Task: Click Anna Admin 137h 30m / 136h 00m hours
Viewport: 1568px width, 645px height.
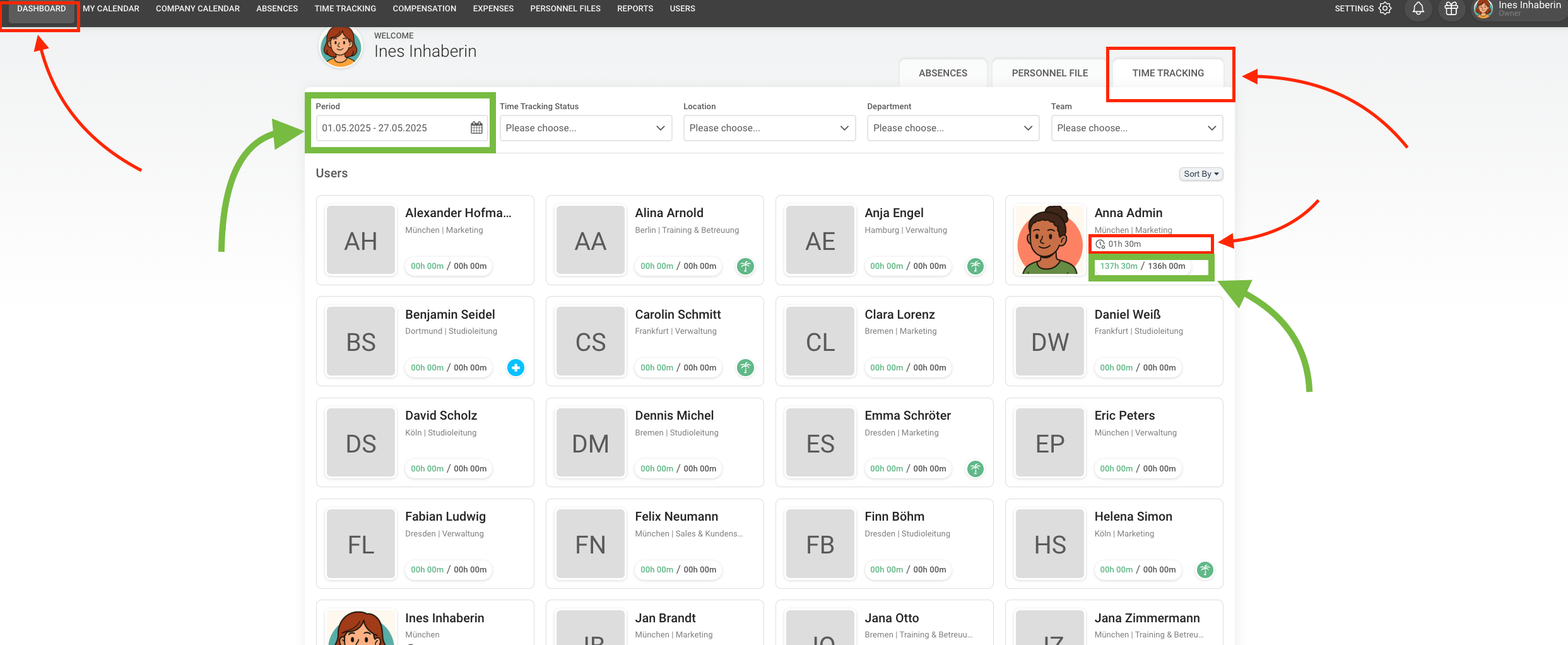Action: pos(1143,266)
